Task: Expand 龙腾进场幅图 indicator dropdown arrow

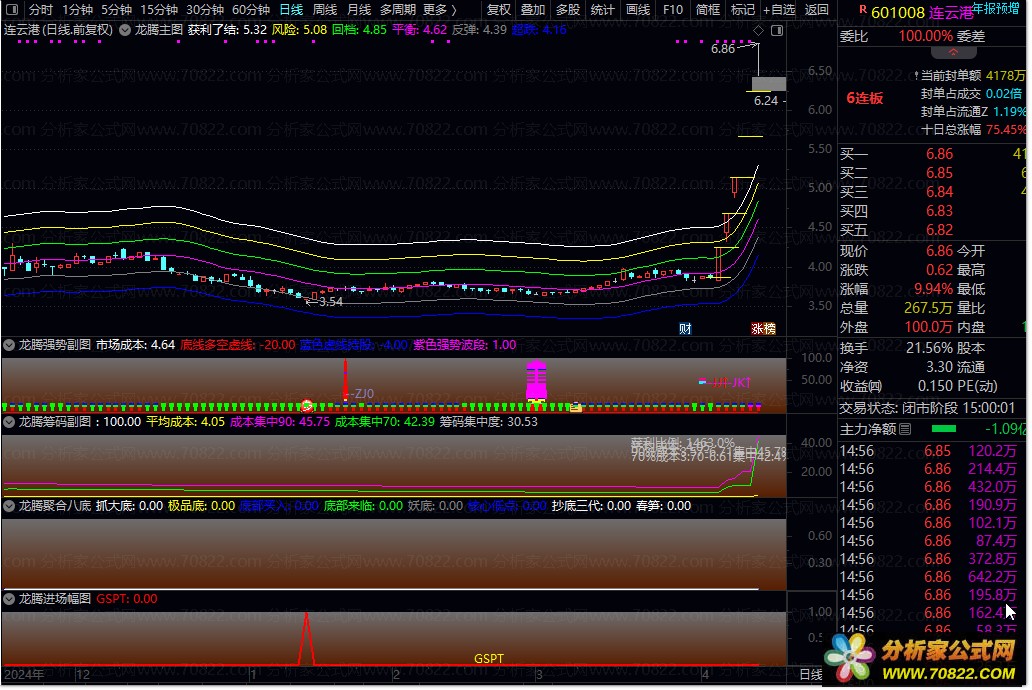Action: [x=9, y=598]
